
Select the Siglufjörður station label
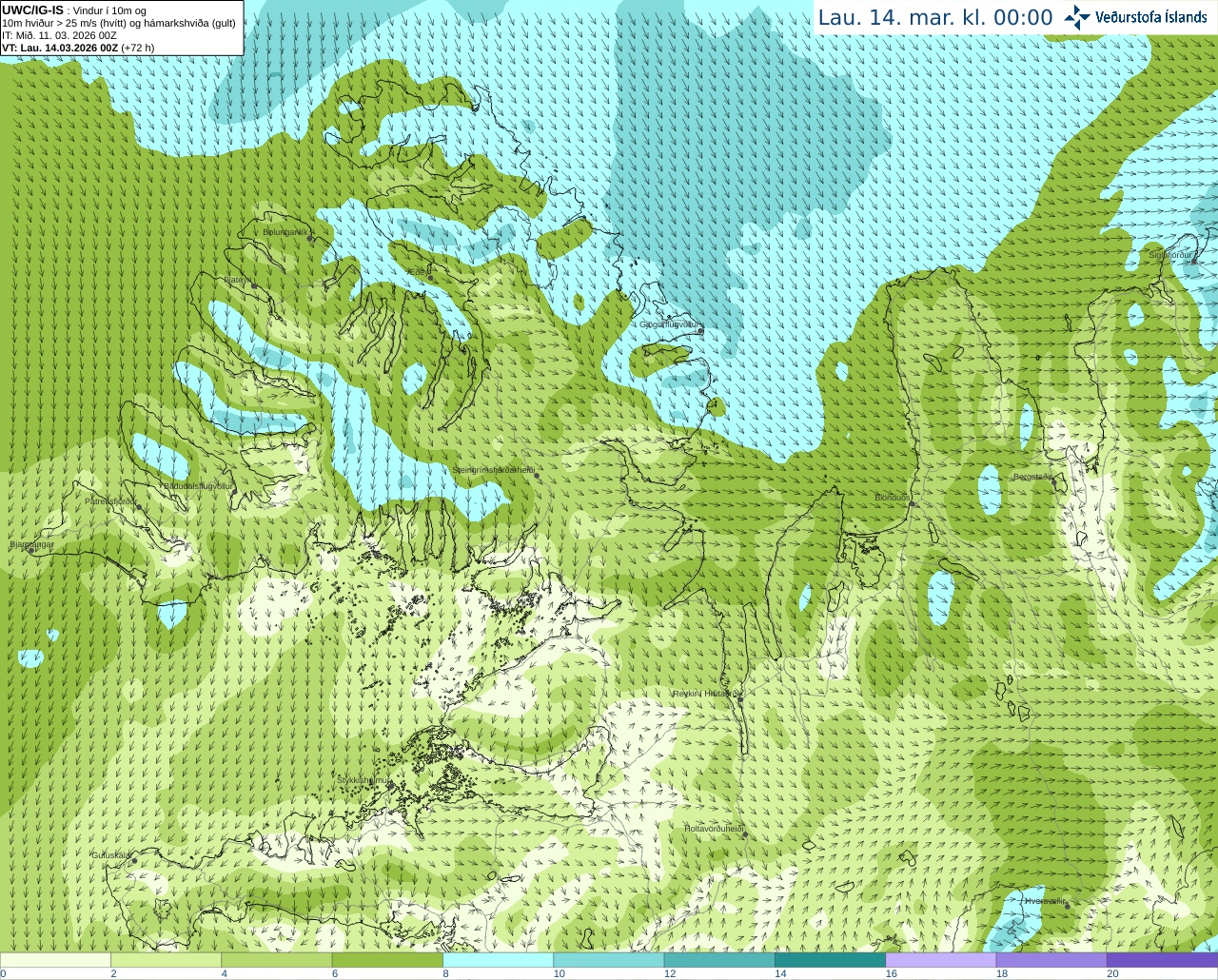[x=1169, y=255]
